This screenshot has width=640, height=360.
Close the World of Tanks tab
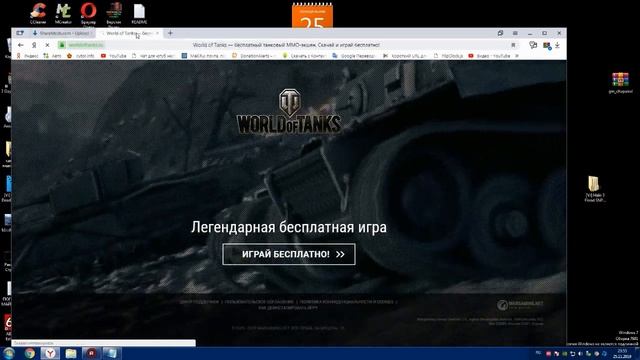[158, 33]
